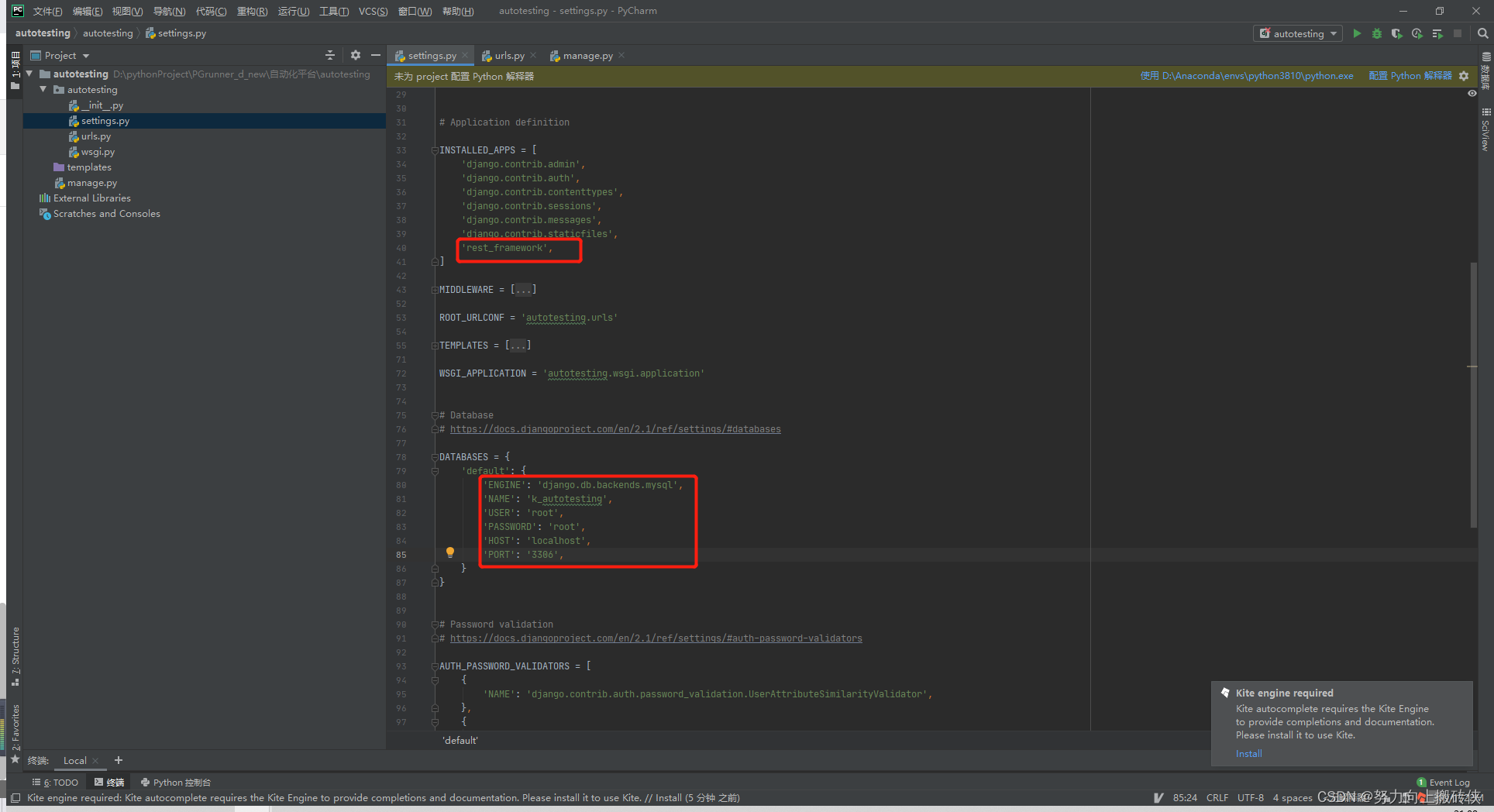Close the settings.py editor tab
The image size is (1494, 812).
click(465, 55)
